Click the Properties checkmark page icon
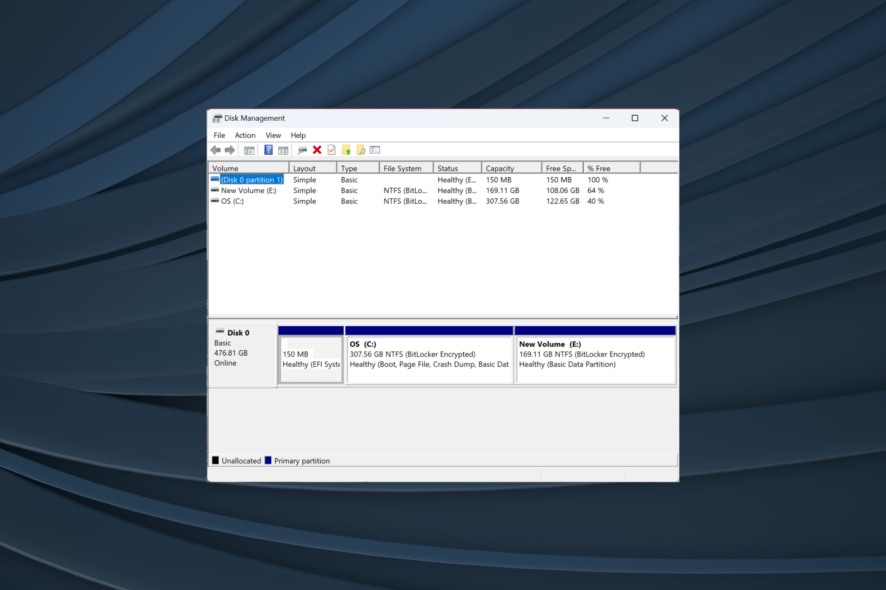 pos(332,150)
